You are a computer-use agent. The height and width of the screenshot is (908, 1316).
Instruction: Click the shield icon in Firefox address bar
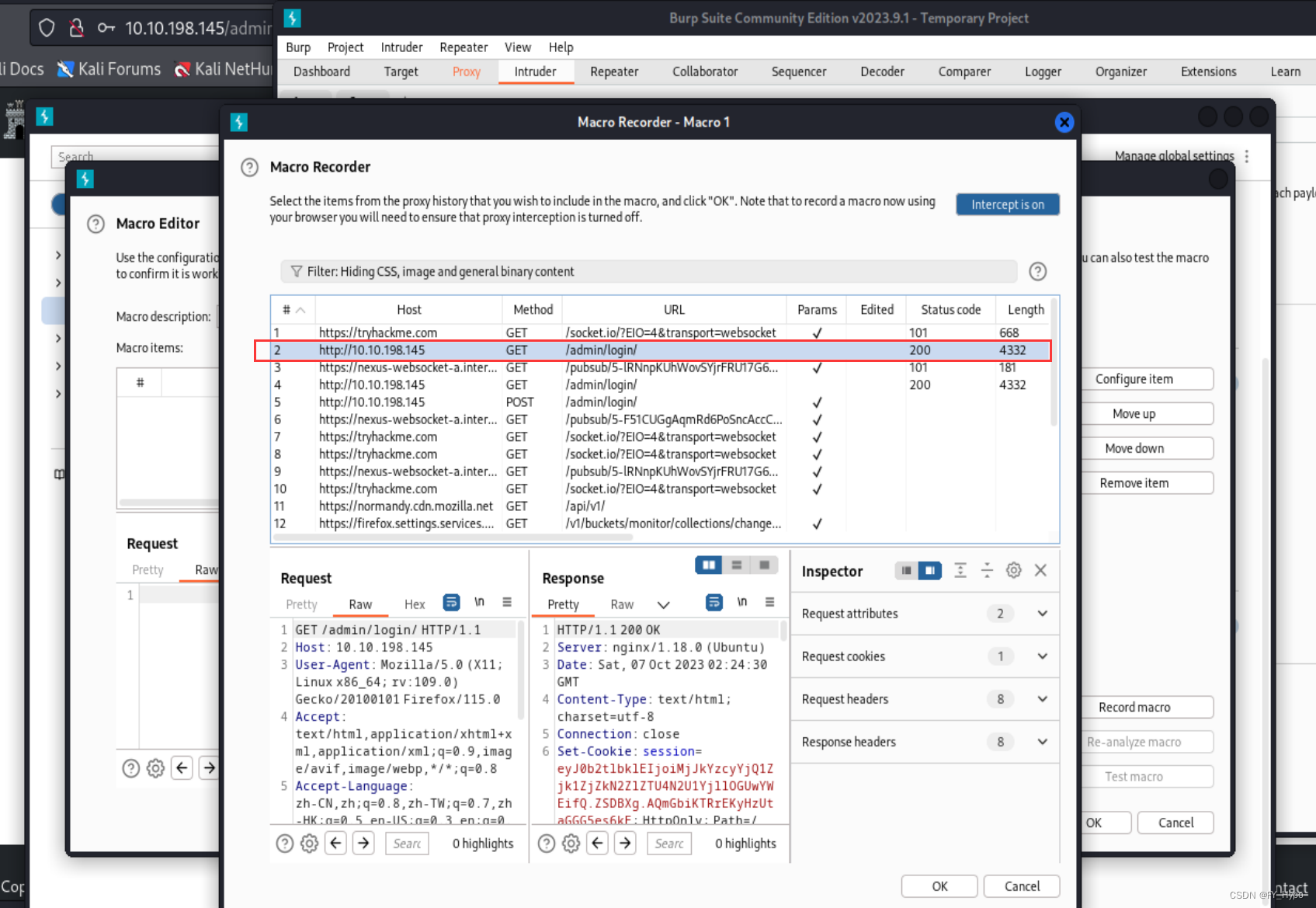pos(47,28)
